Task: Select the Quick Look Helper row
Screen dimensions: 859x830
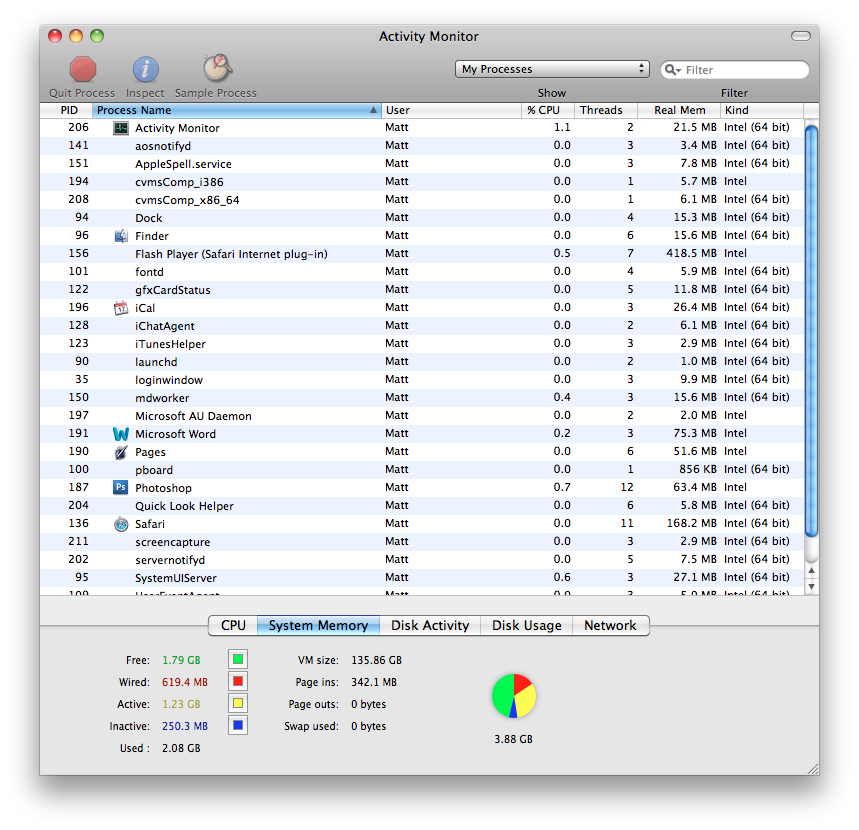Action: point(422,506)
